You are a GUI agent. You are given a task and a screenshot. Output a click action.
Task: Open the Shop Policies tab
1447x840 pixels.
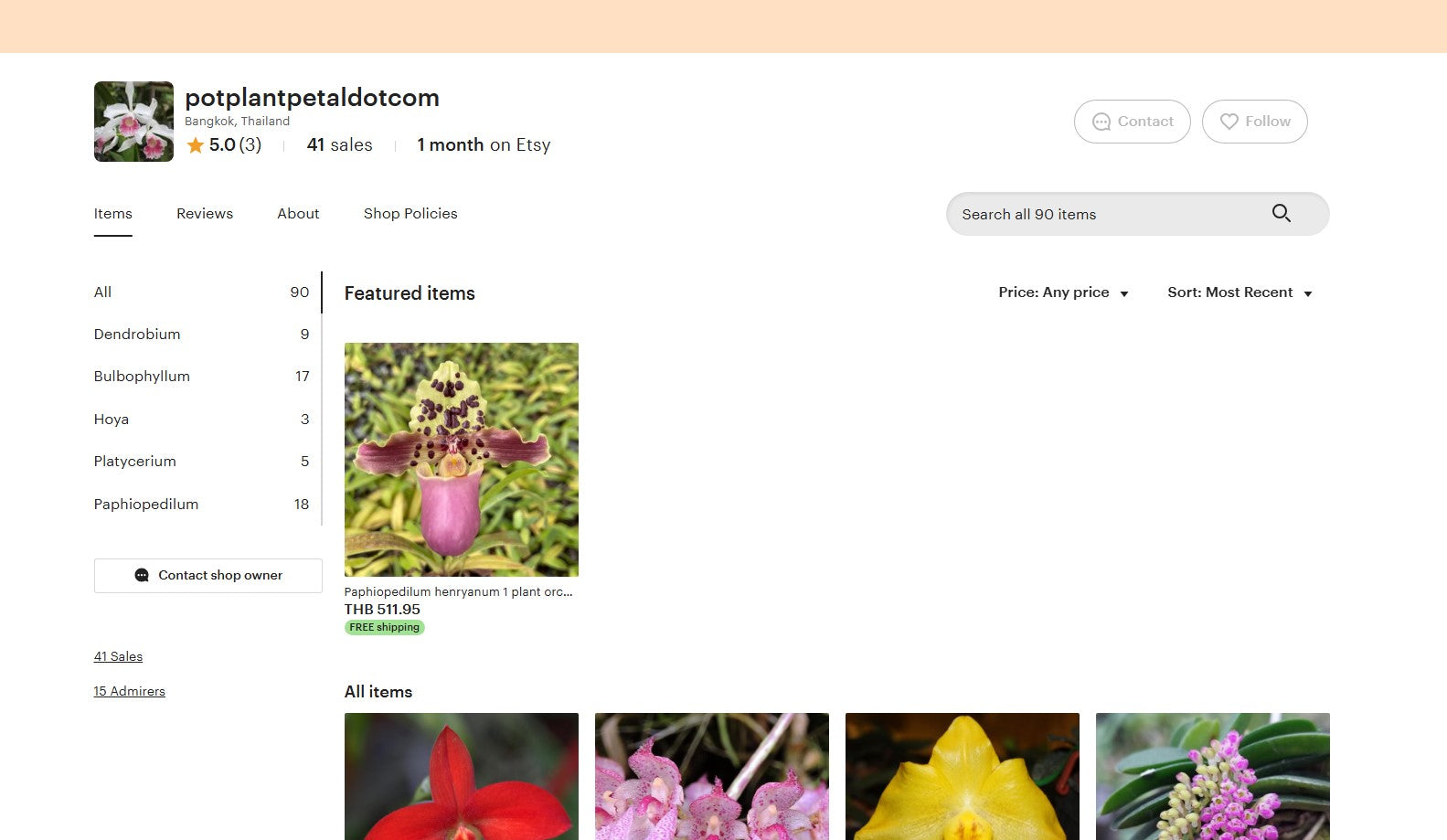[410, 213]
